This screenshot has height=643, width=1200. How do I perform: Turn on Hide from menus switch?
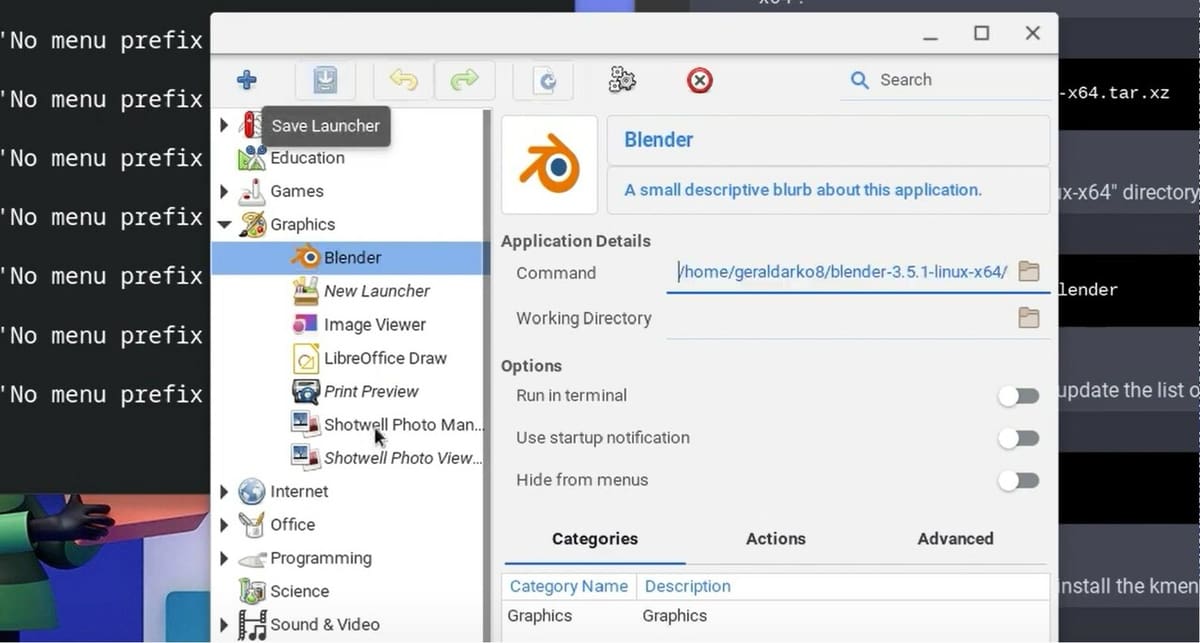pos(1019,480)
